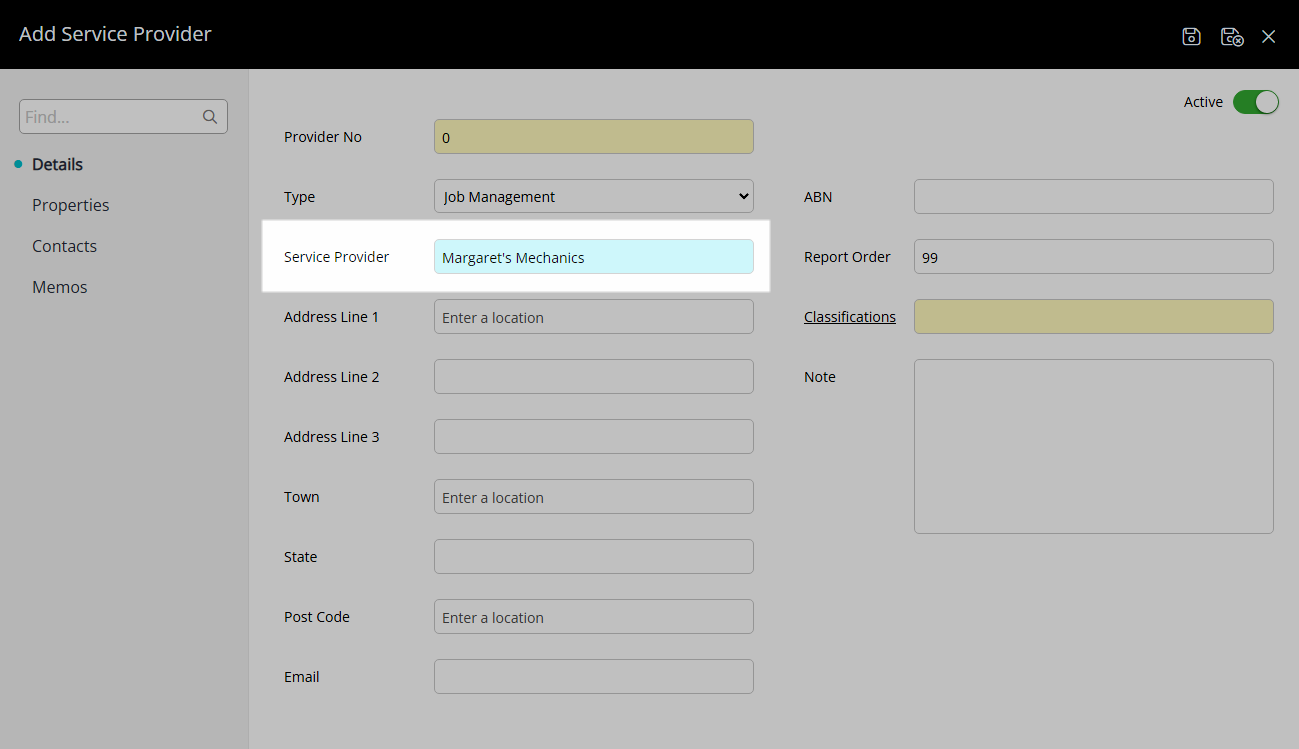Click the Save and Exit icon
Image resolution: width=1299 pixels, height=749 pixels.
(1232, 37)
